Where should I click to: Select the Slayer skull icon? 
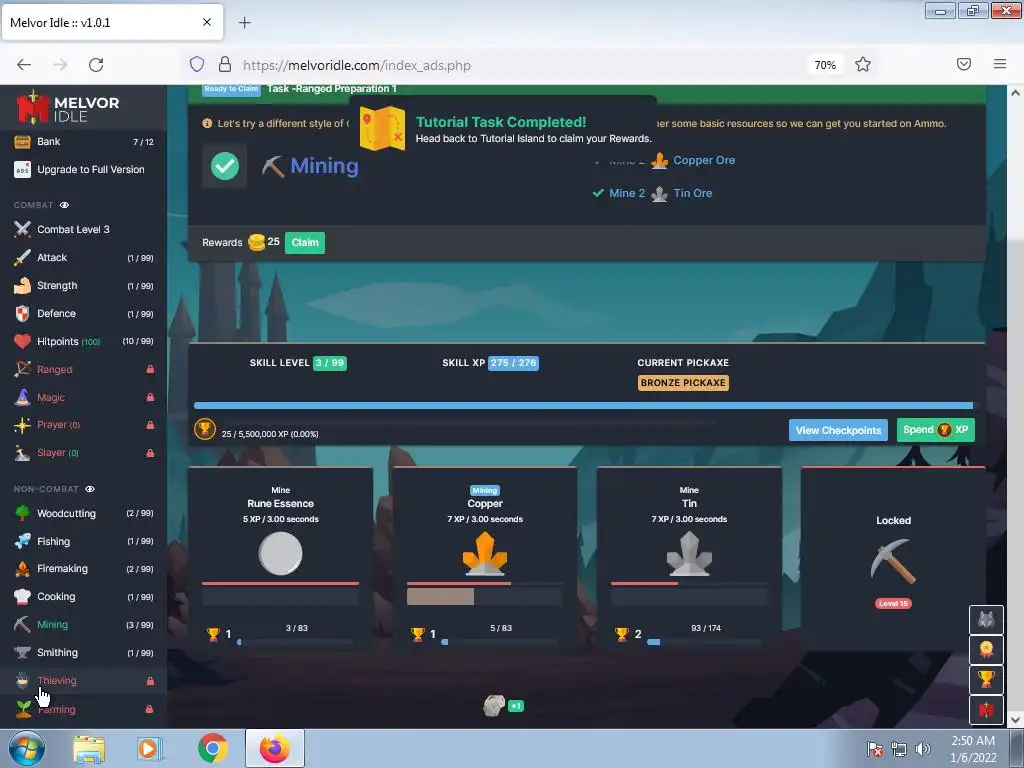coord(22,453)
